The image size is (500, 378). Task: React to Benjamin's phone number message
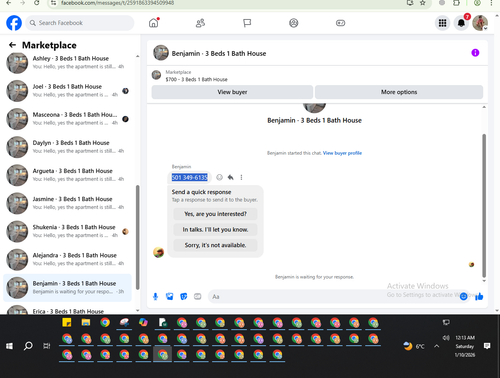coord(219,177)
